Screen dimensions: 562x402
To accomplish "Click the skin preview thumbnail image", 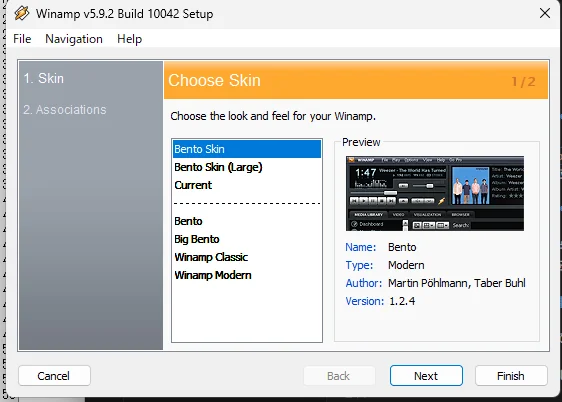I will click(435, 193).
